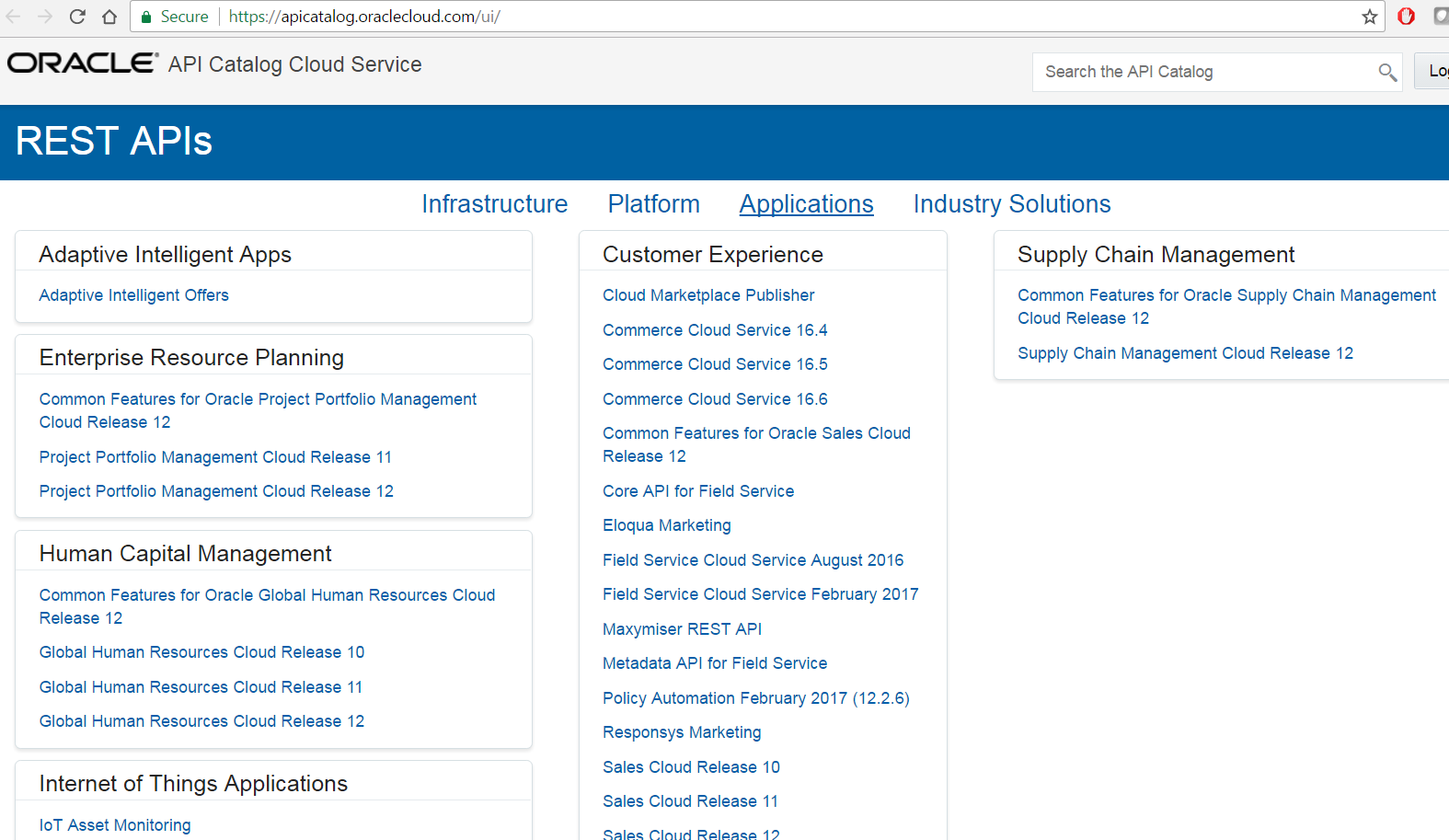Click the Oracle logo
This screenshot has width=1449, height=840.
click(x=83, y=63)
